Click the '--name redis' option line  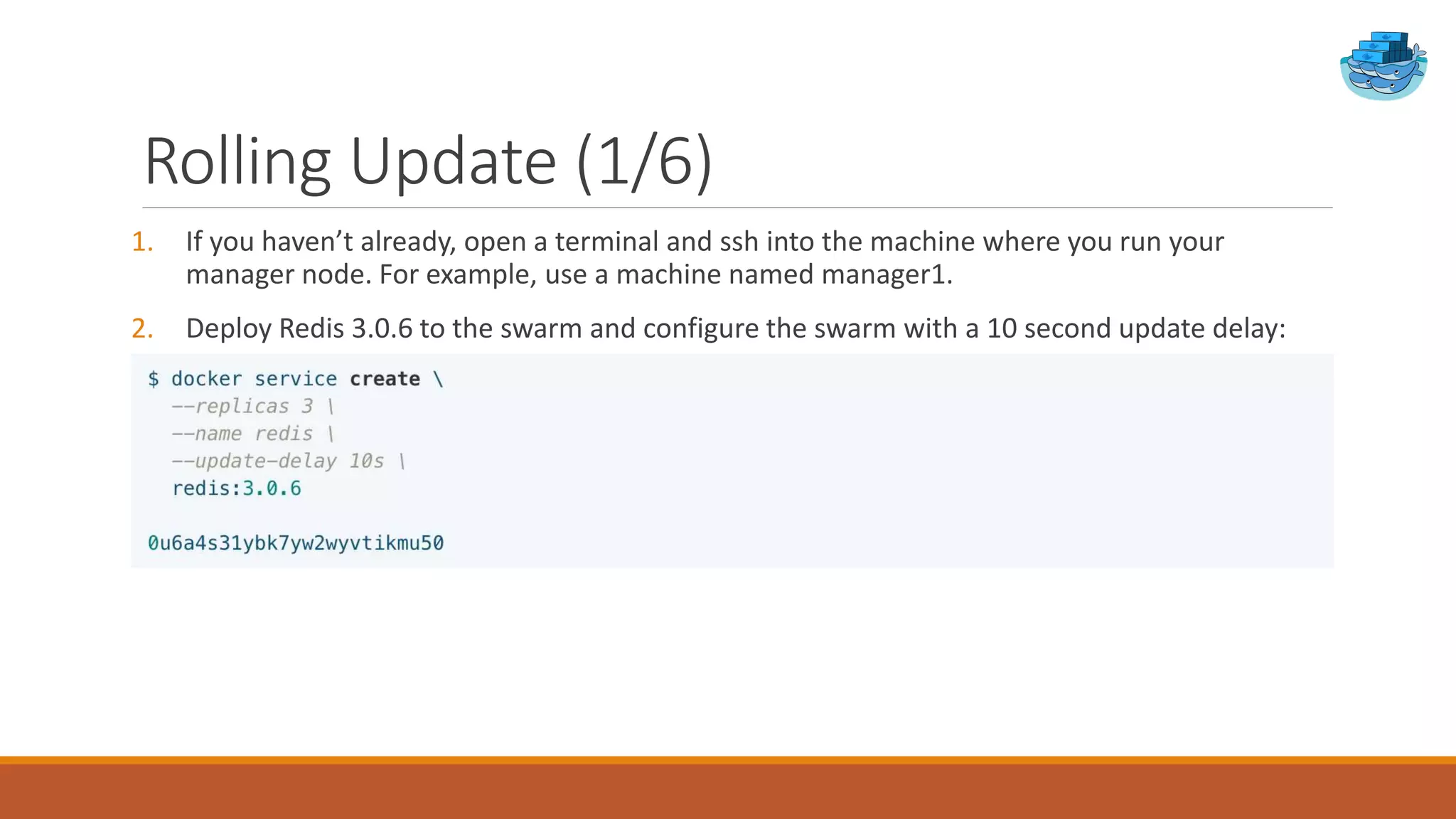coord(252,434)
